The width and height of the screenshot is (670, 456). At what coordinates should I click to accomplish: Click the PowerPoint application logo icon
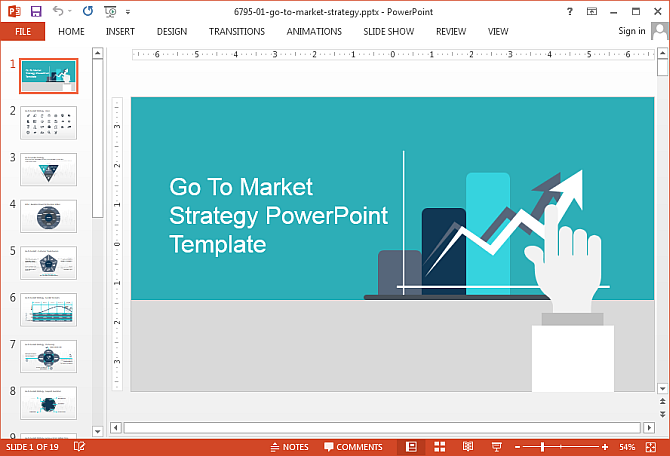tap(14, 11)
